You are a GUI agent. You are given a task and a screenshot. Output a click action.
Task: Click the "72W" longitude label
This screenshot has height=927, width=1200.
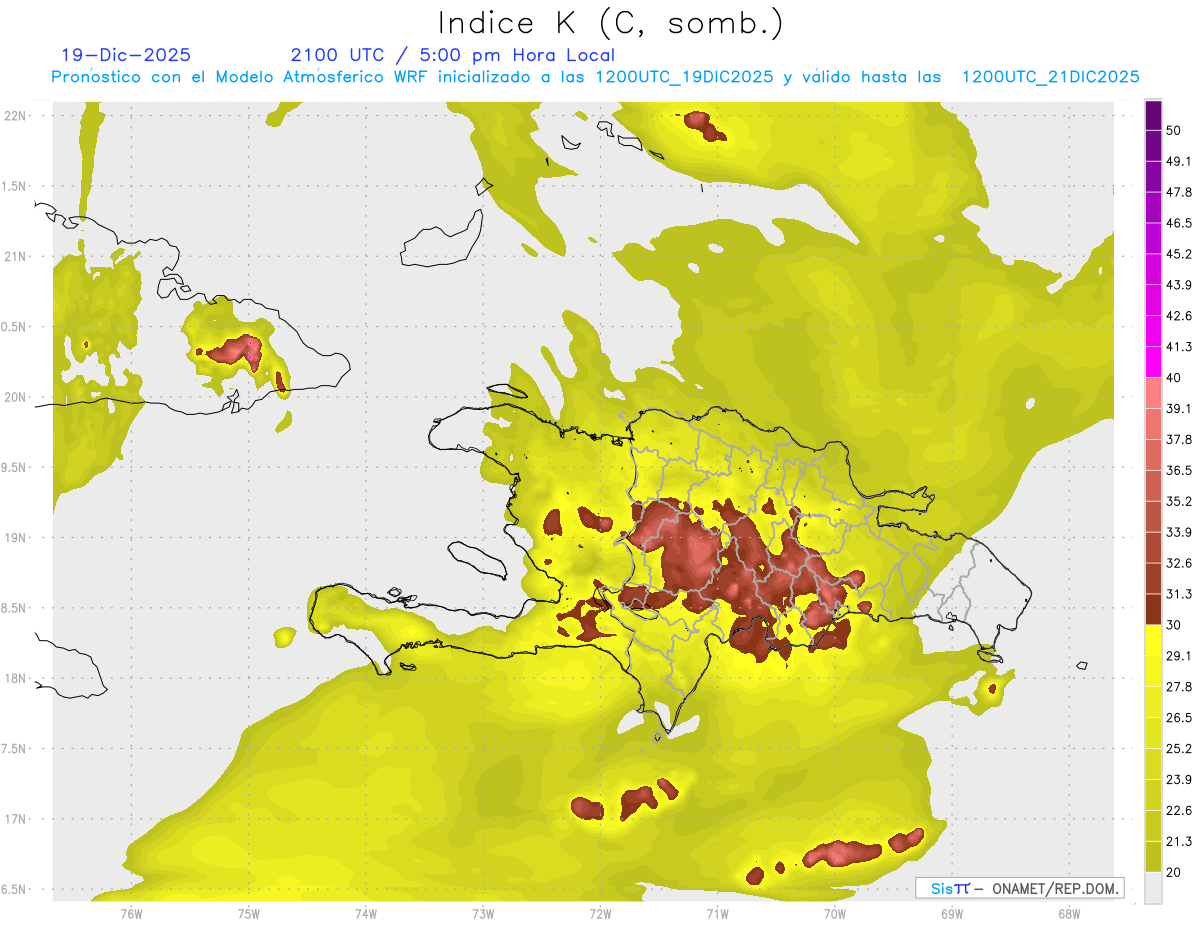(600, 914)
